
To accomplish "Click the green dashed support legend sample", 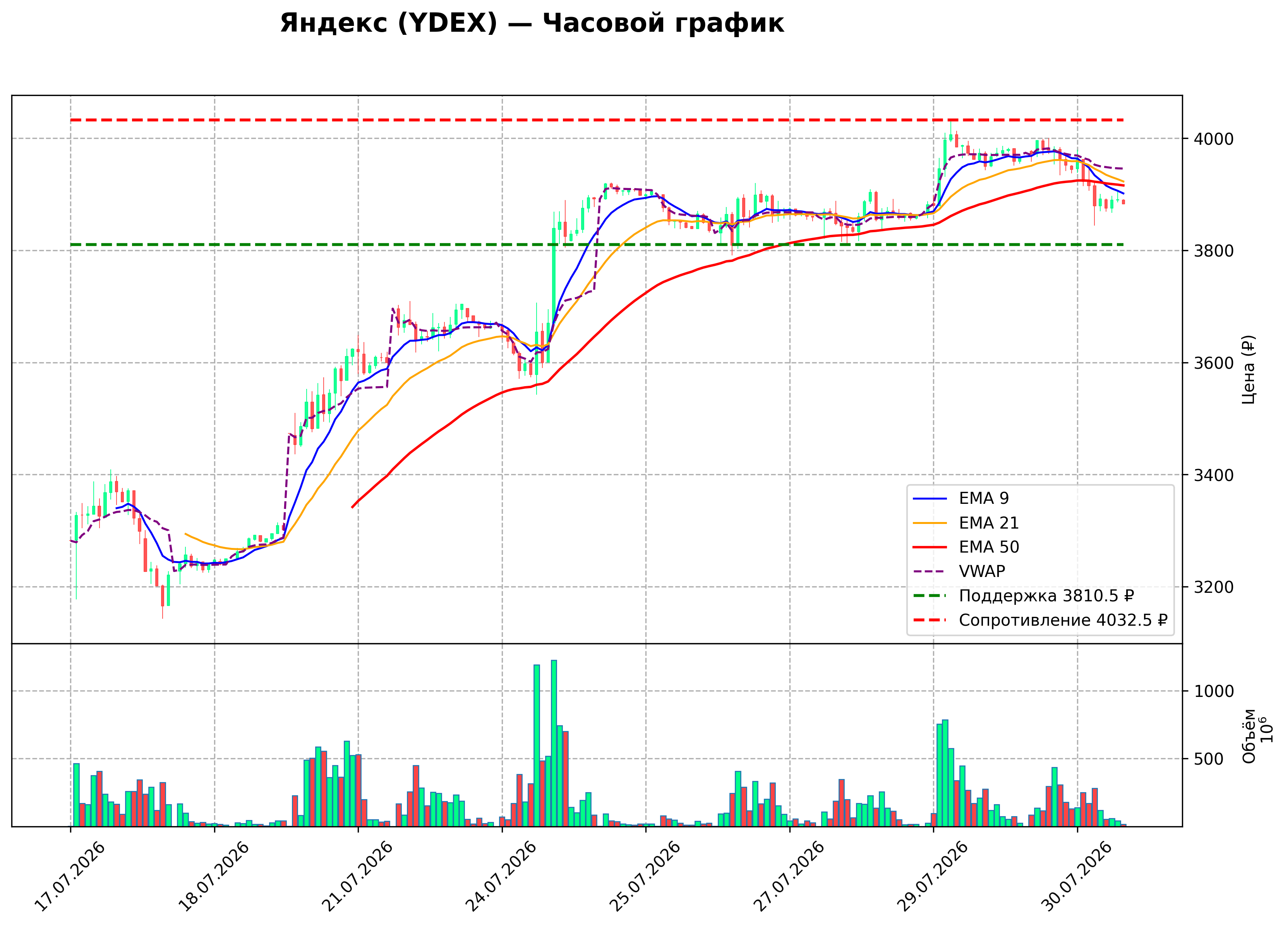I will click(x=930, y=596).
